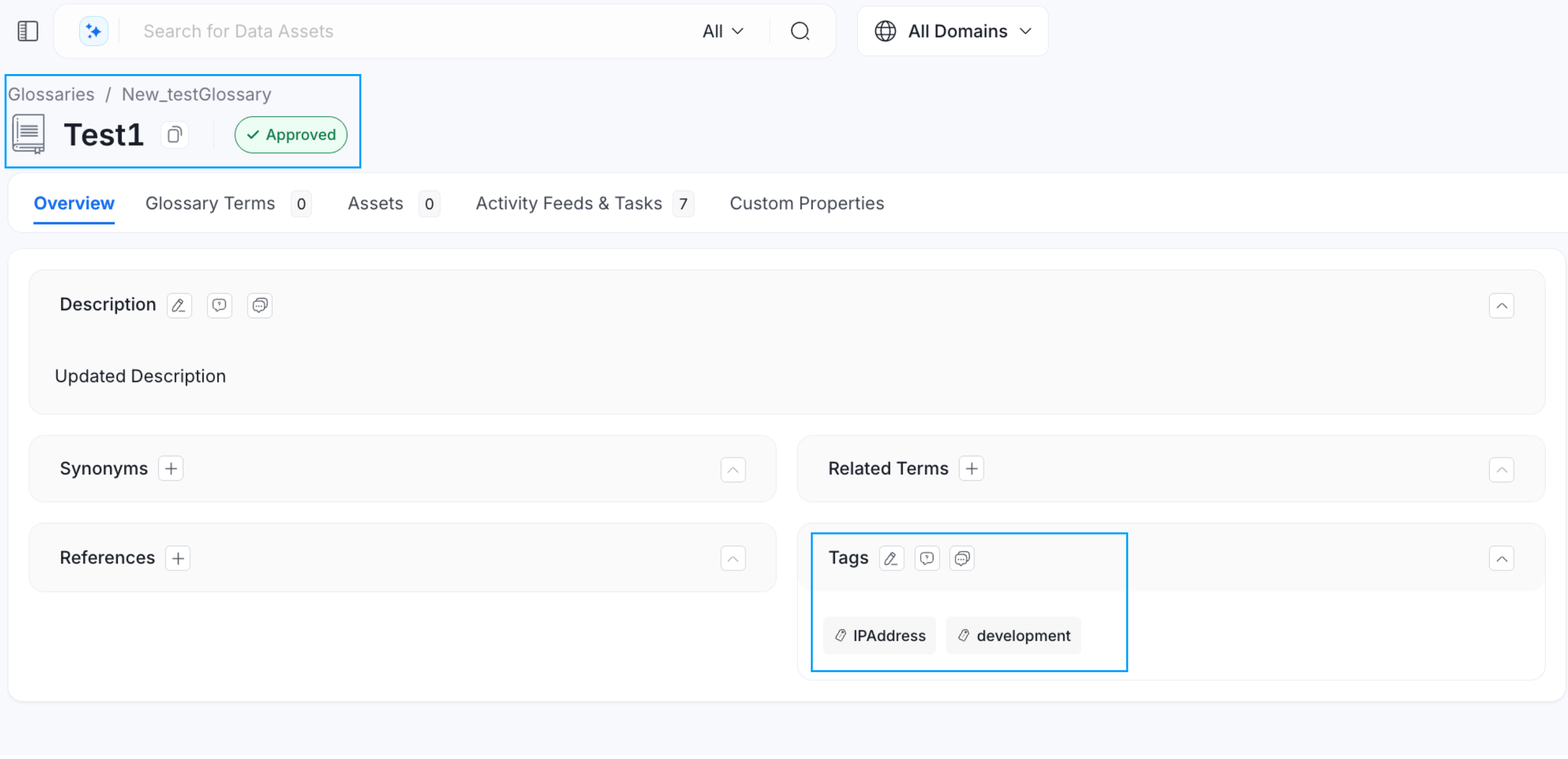
Task: Copy the Test1 glossary name
Action: [174, 135]
